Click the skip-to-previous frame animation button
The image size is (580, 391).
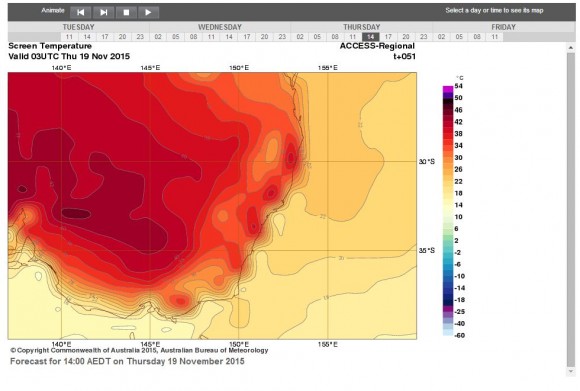(x=80, y=12)
